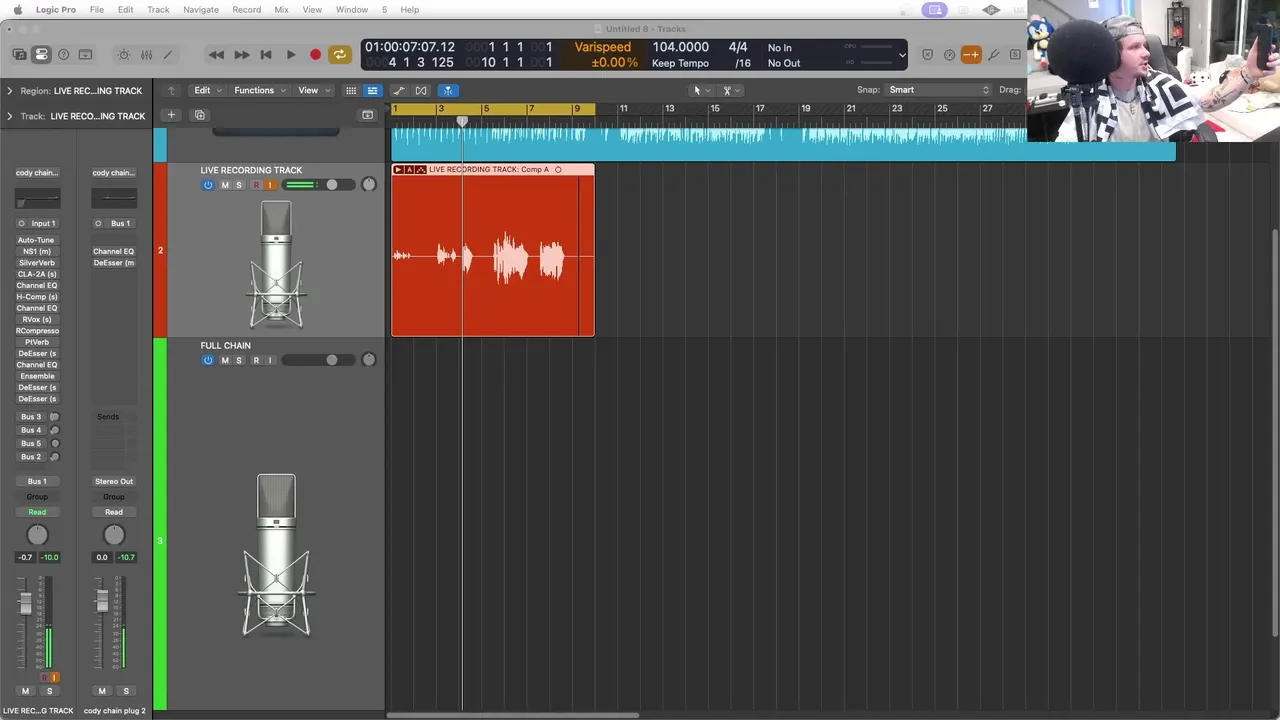Open the Window menu
1280x720 pixels.
coord(352,10)
